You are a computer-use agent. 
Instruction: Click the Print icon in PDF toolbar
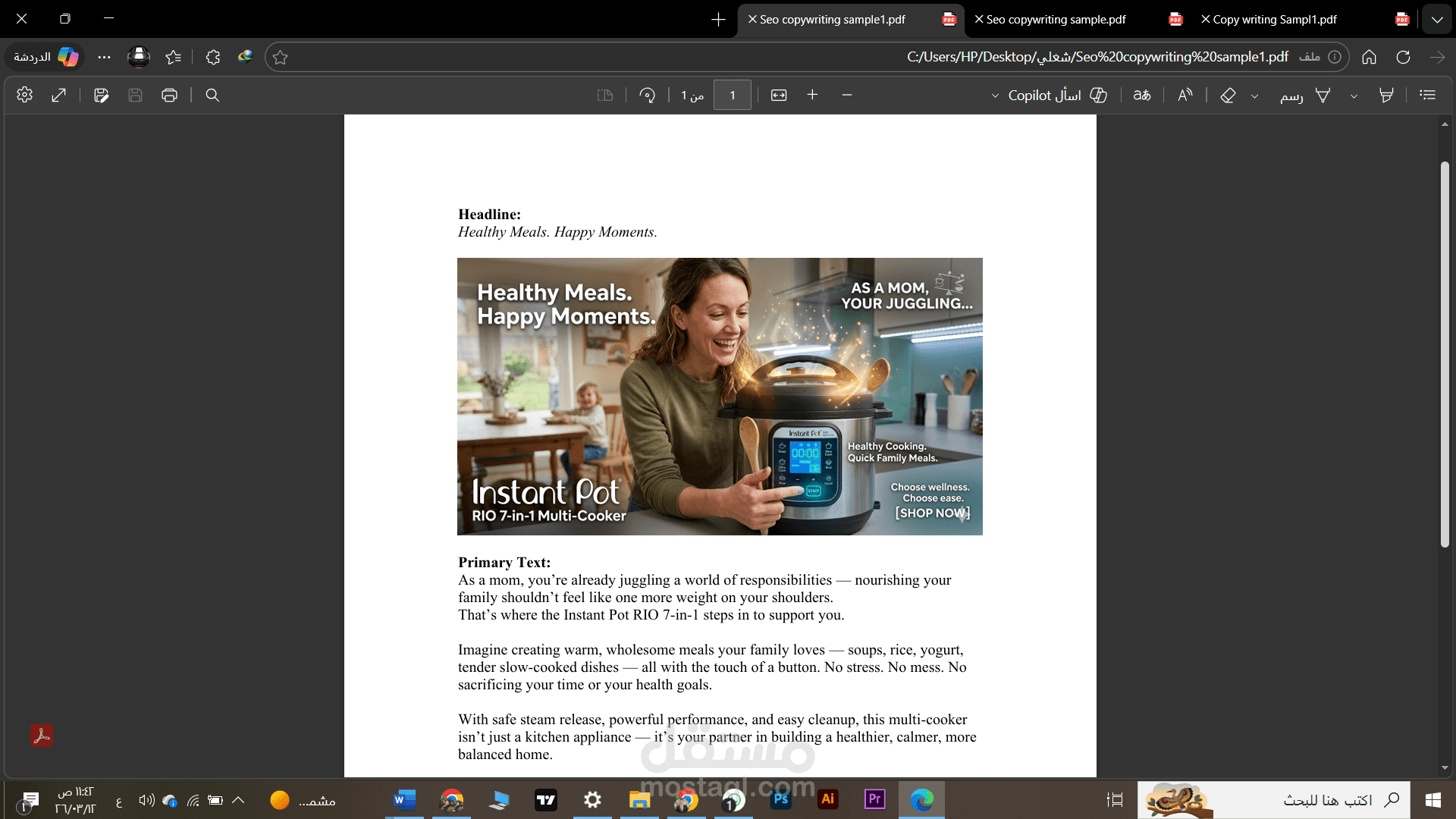[169, 95]
